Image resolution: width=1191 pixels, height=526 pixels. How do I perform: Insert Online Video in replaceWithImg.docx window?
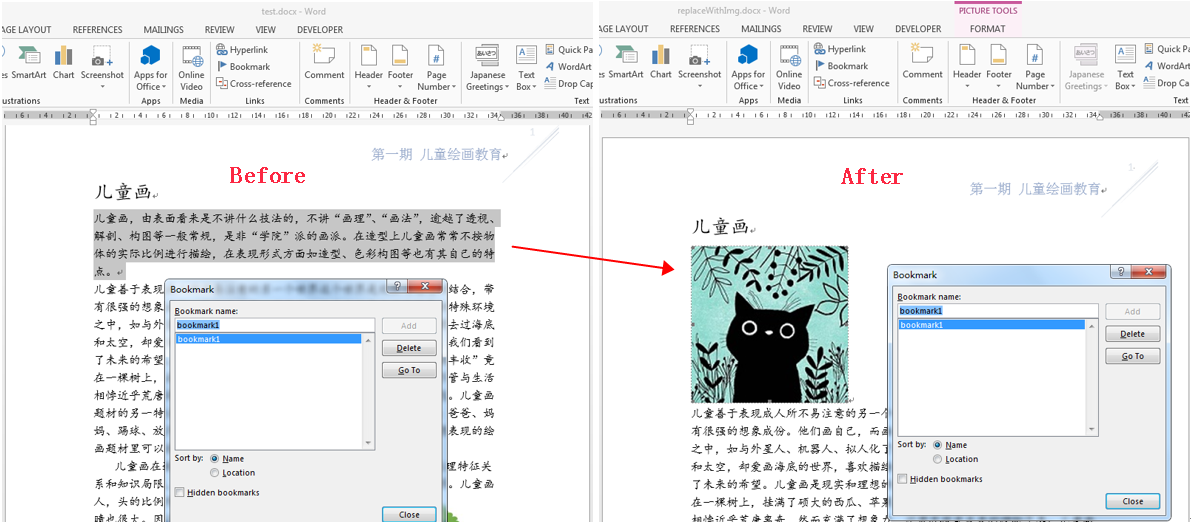coord(789,68)
